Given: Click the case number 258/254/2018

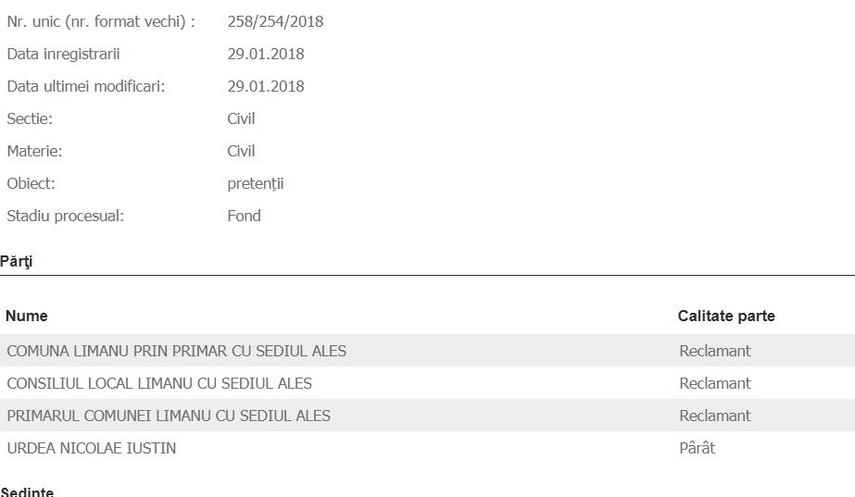Looking at the screenshot, I should coord(275,22).
